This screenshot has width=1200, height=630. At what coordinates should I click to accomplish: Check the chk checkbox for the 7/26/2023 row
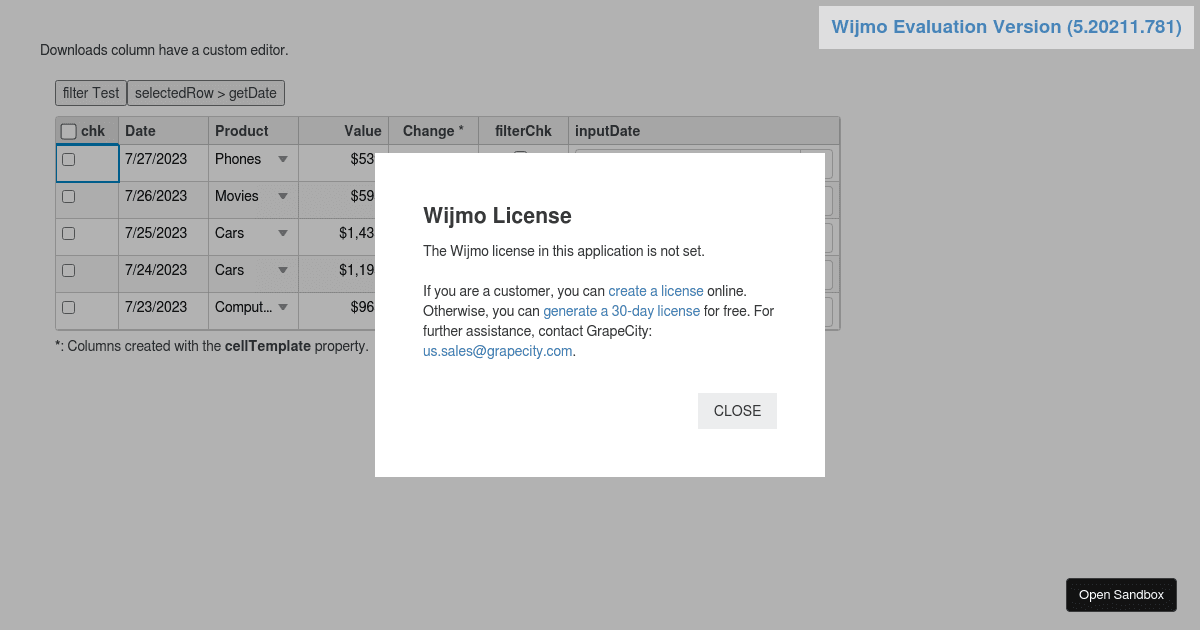click(68, 196)
